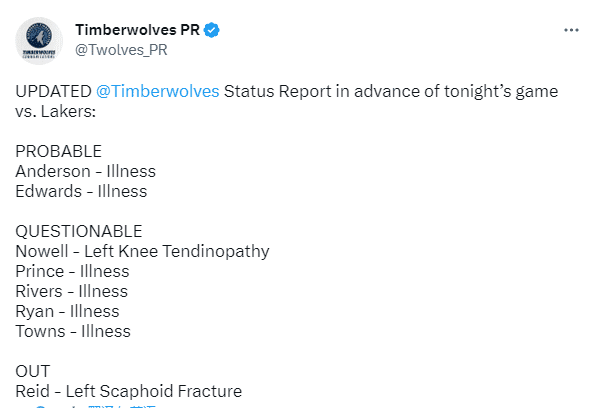589x408 pixels.
Task: Click the Nowell Left Knee Tendinopathy line
Action: point(142,252)
